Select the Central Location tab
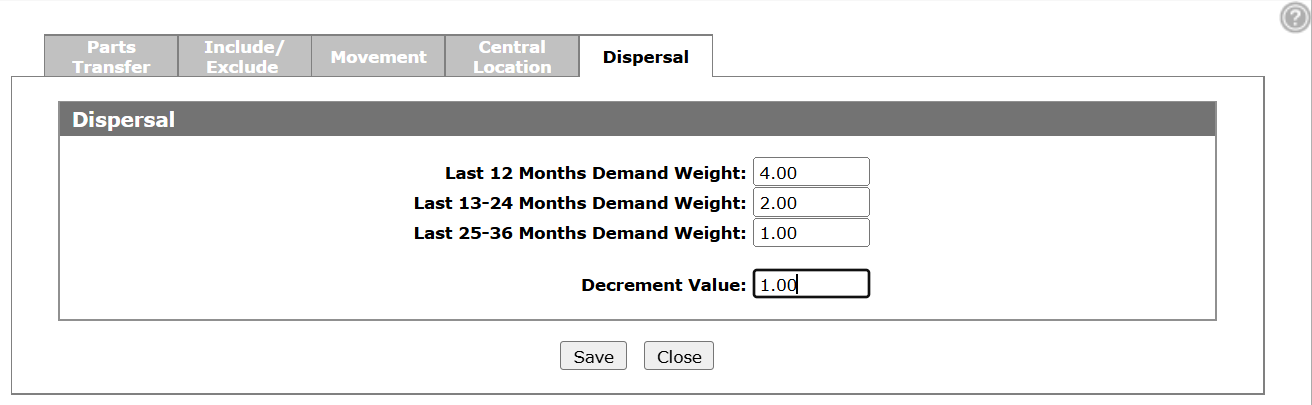1312x405 pixels. point(512,57)
